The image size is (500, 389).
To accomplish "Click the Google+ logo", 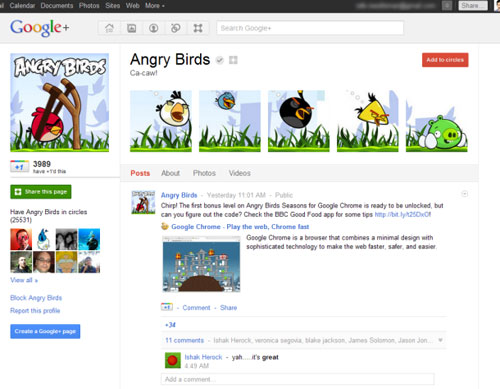I will point(40,28).
